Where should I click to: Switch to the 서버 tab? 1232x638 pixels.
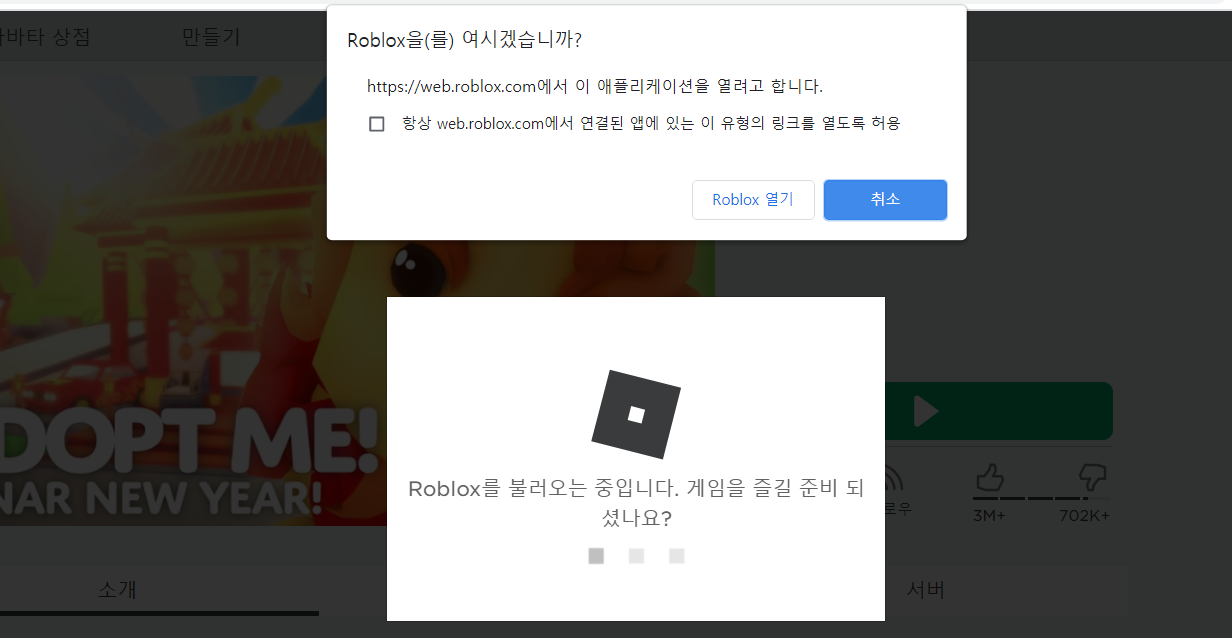tap(925, 589)
